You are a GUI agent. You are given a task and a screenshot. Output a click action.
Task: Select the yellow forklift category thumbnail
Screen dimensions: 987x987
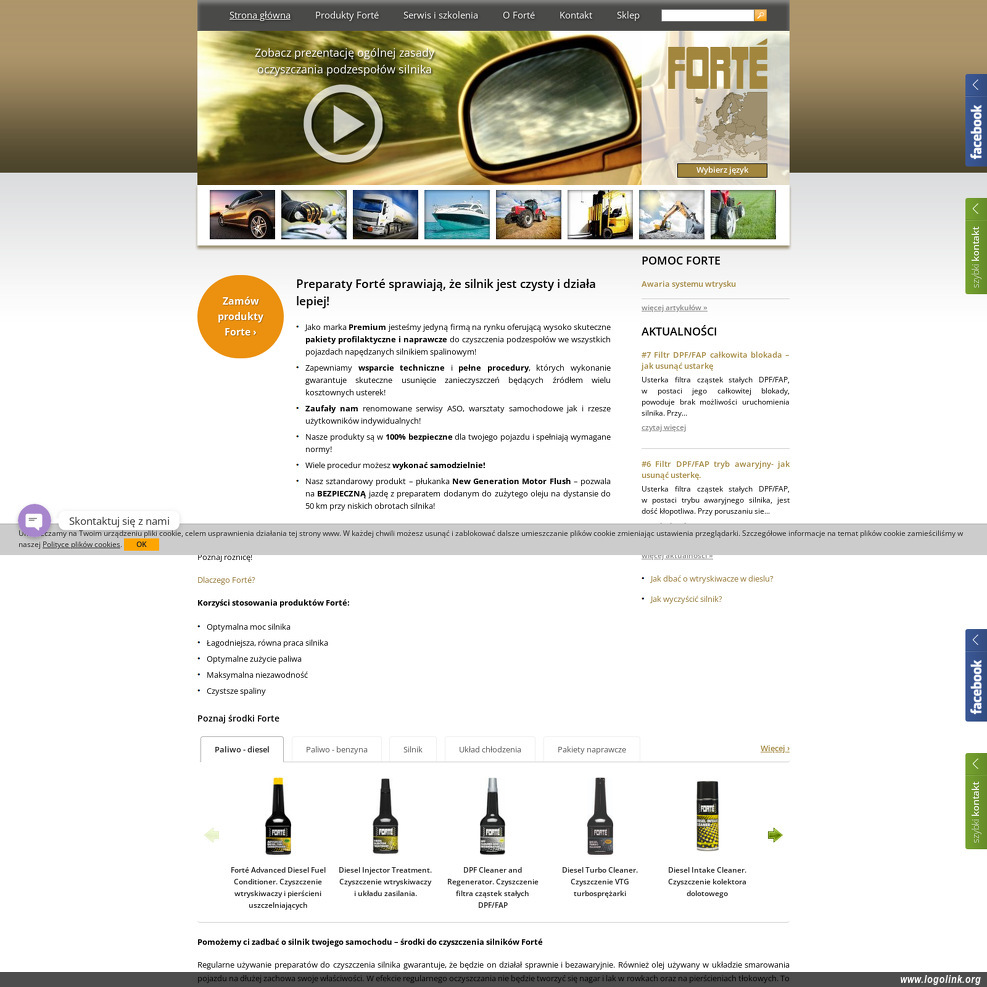coord(600,215)
